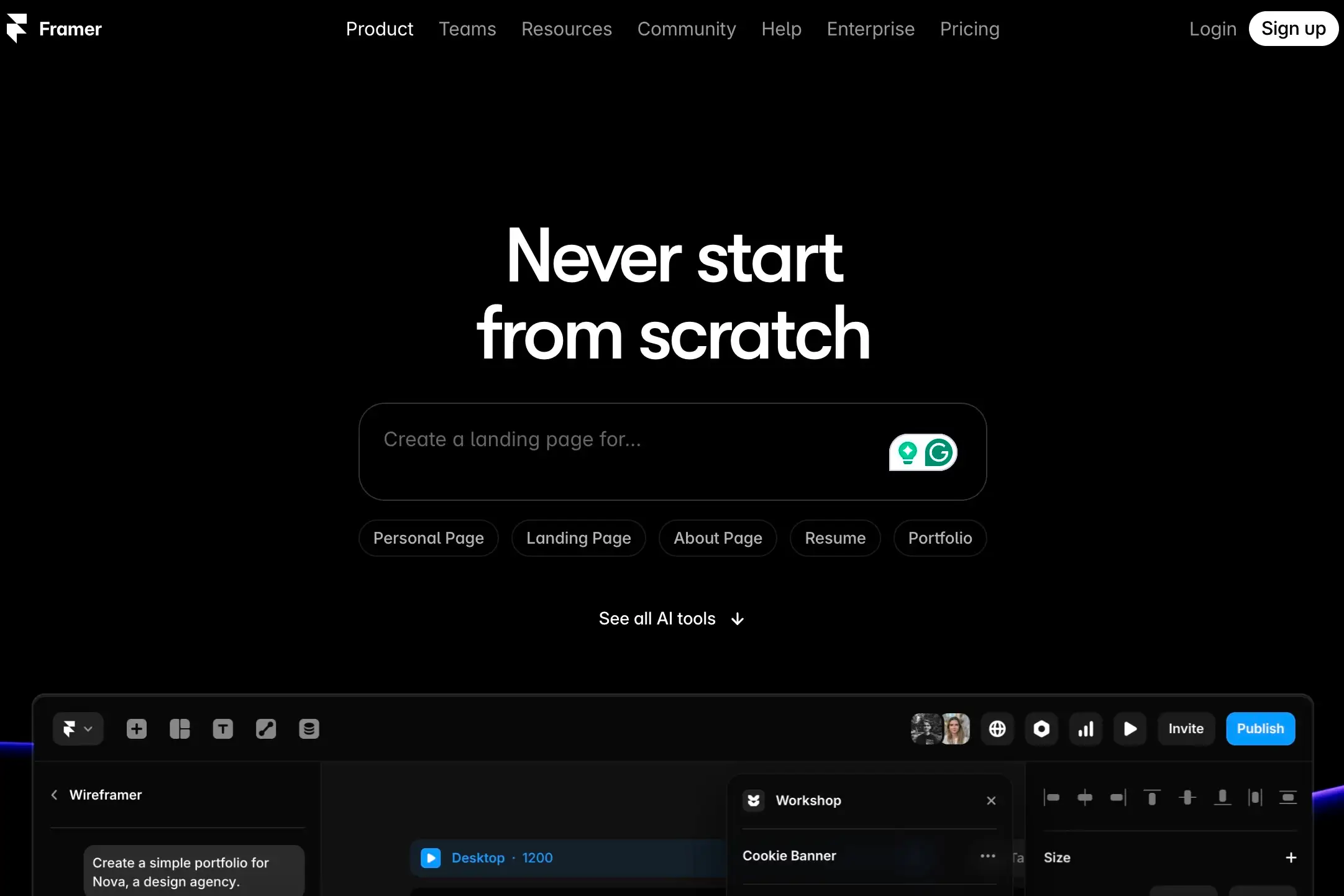
Task: Select the Cookie Banner item
Action: [789, 856]
